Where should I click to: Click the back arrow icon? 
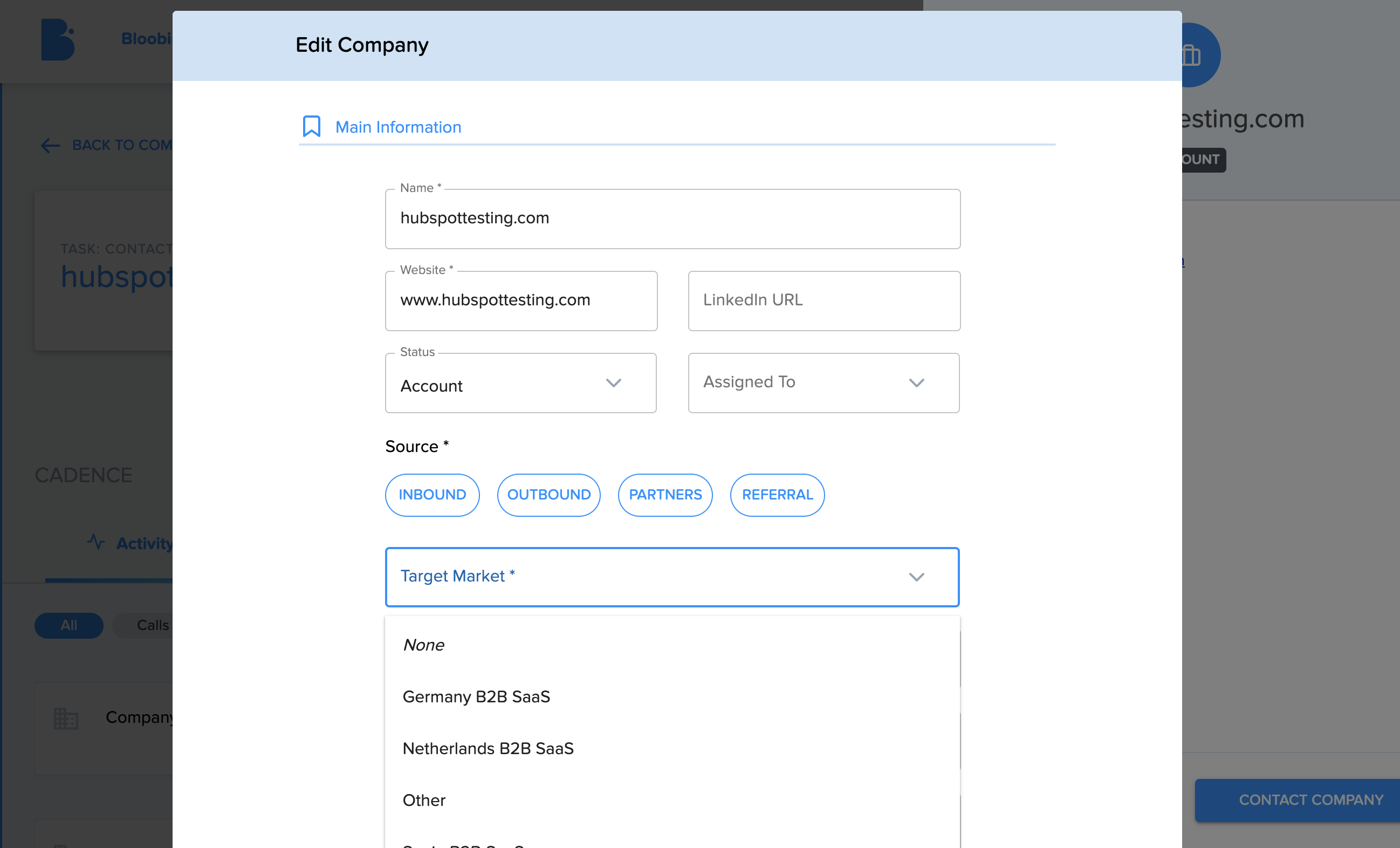coord(51,146)
